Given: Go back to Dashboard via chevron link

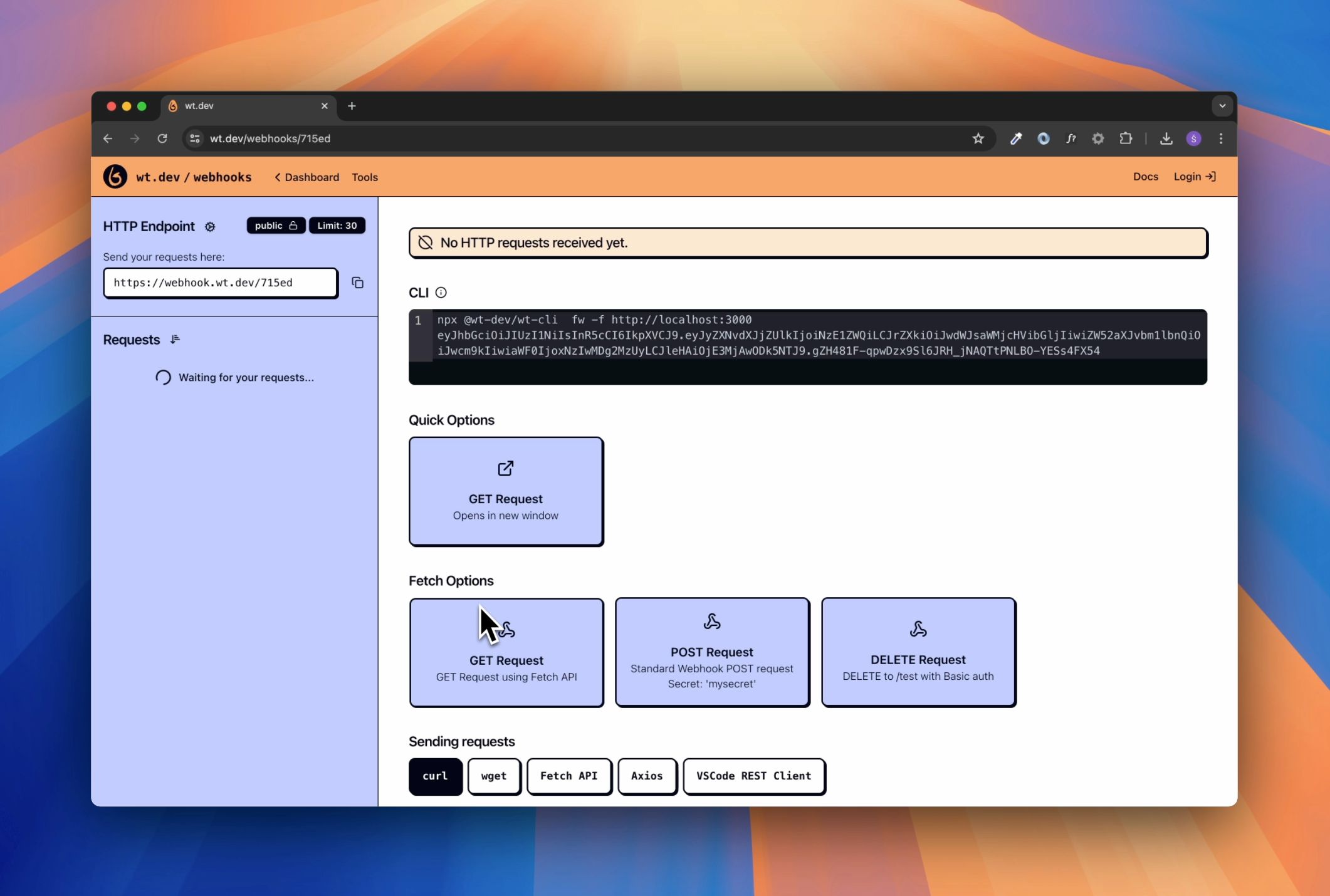Looking at the screenshot, I should 306,177.
